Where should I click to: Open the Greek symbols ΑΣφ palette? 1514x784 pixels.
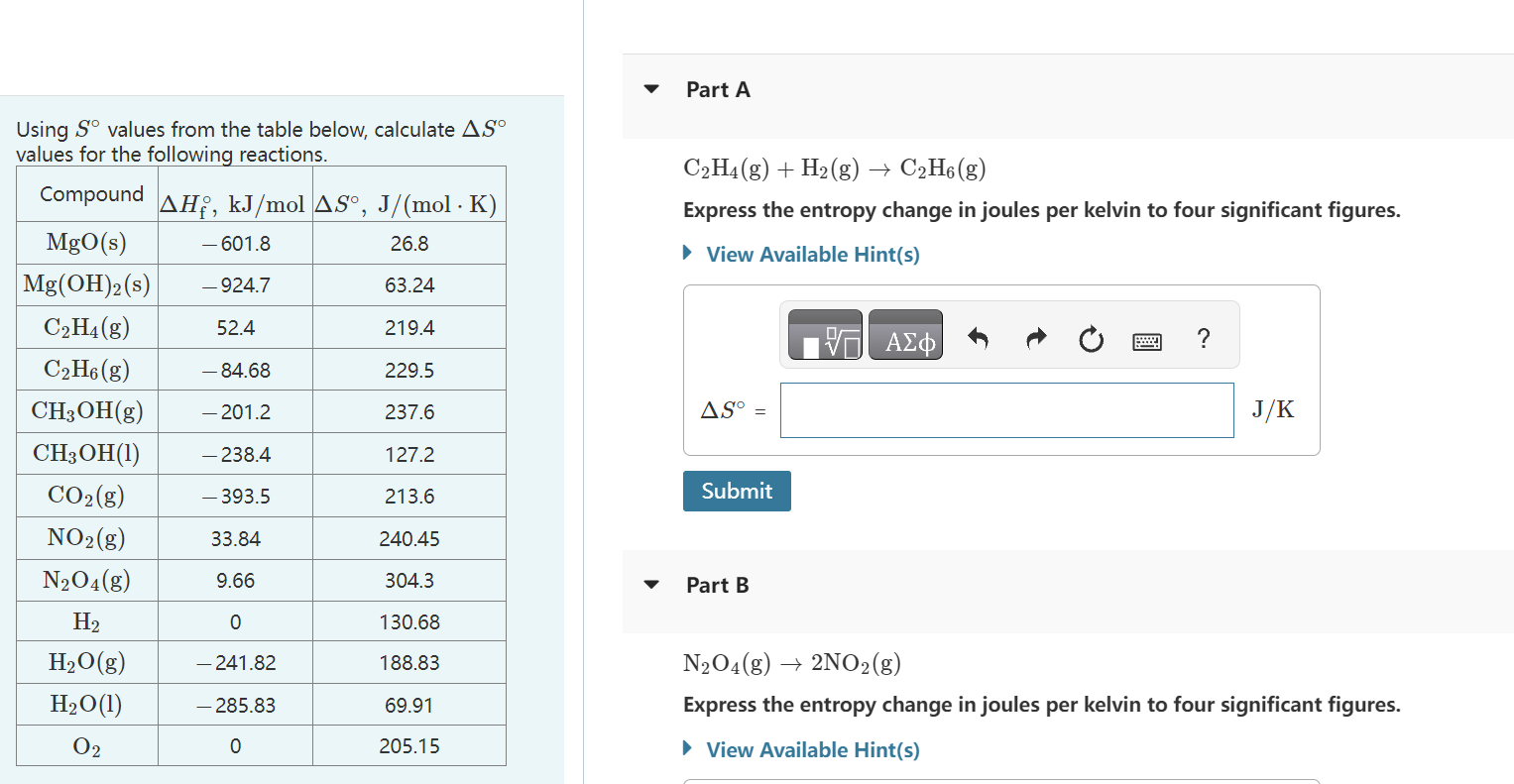904,334
